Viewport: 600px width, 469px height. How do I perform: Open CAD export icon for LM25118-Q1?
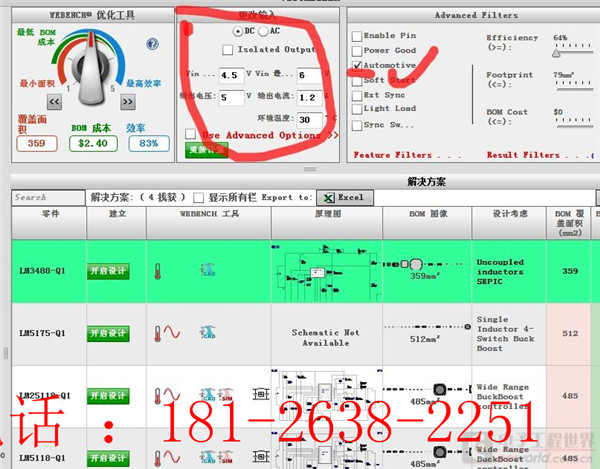tap(208, 394)
